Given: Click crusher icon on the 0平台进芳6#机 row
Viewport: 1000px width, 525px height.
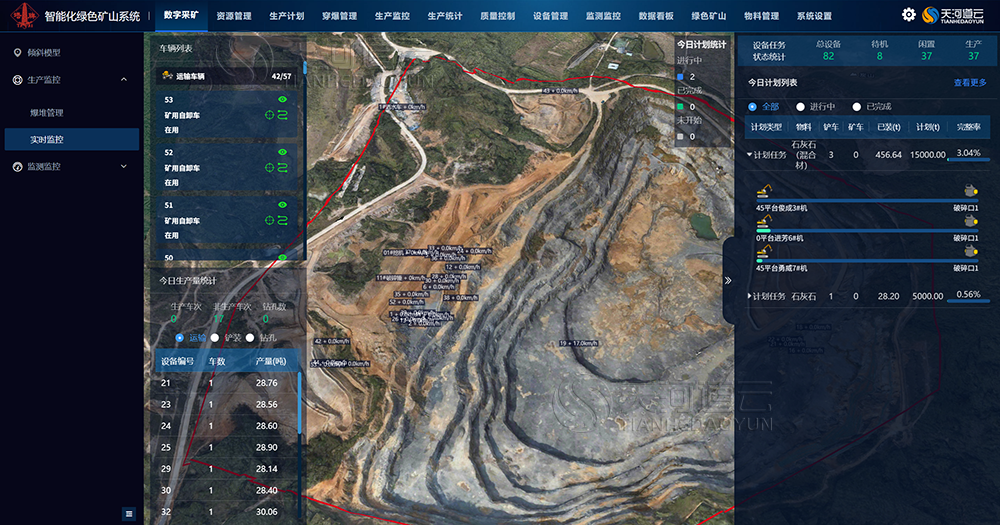Looking at the screenshot, I should click(971, 221).
